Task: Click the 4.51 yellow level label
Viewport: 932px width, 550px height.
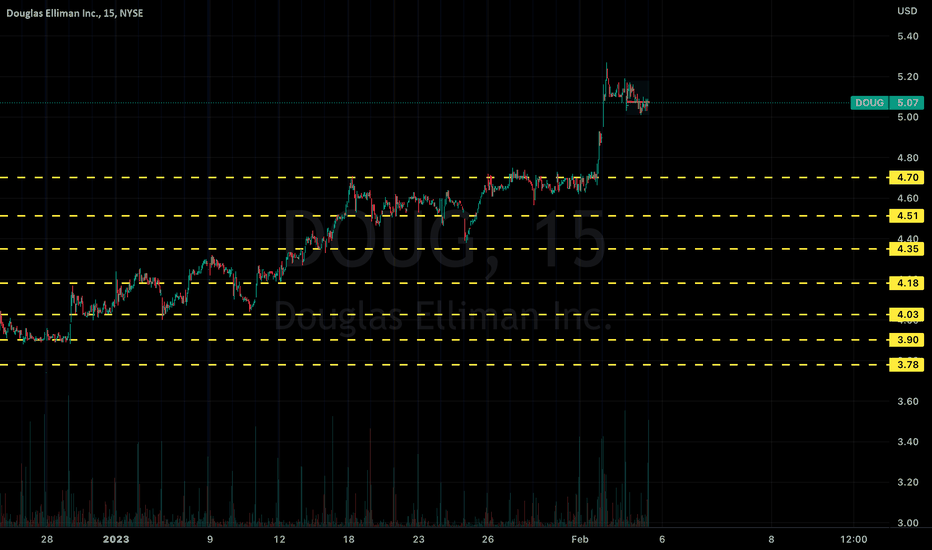Action: pyautogui.click(x=907, y=216)
